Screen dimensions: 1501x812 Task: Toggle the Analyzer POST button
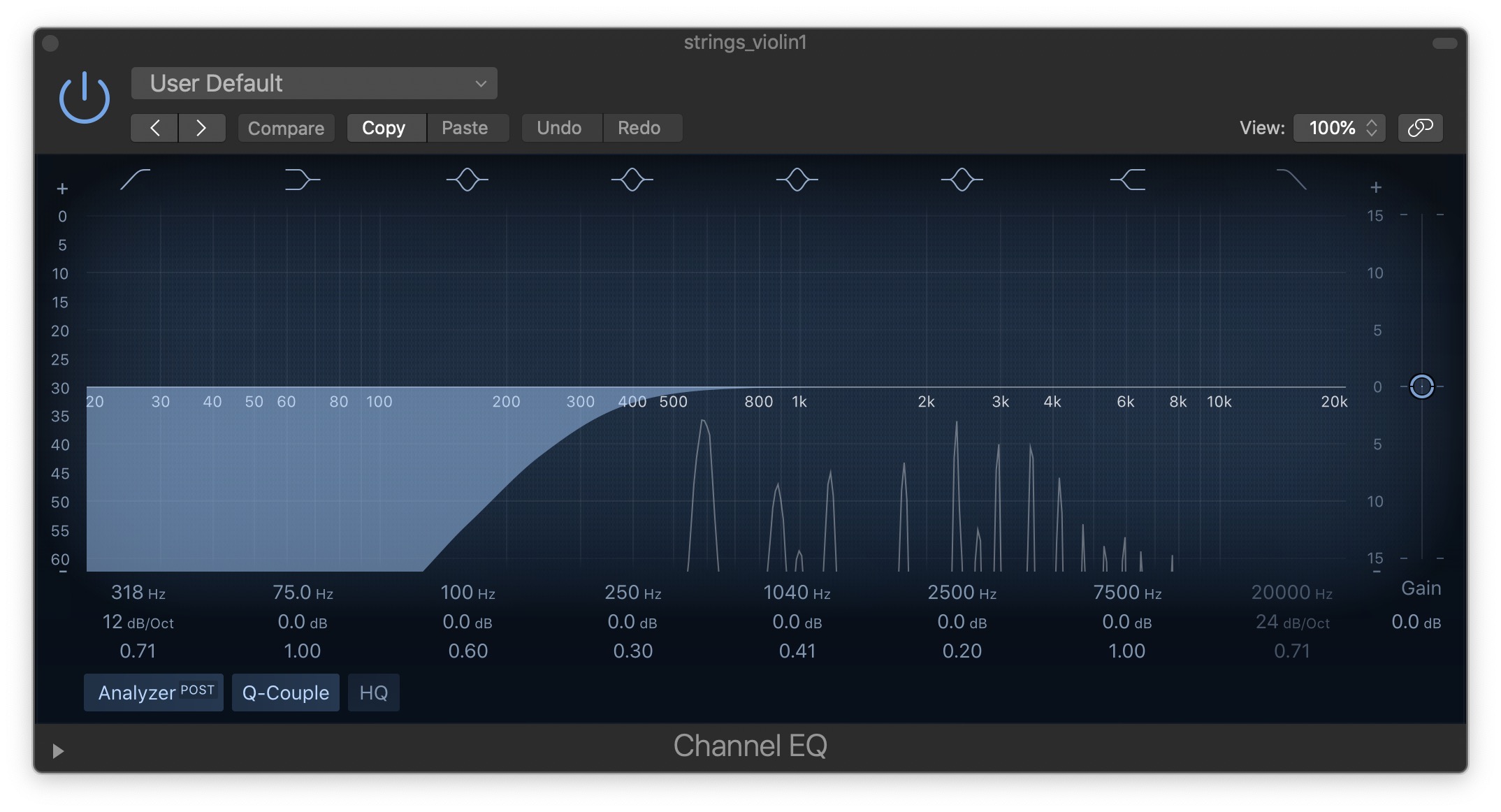tap(154, 693)
